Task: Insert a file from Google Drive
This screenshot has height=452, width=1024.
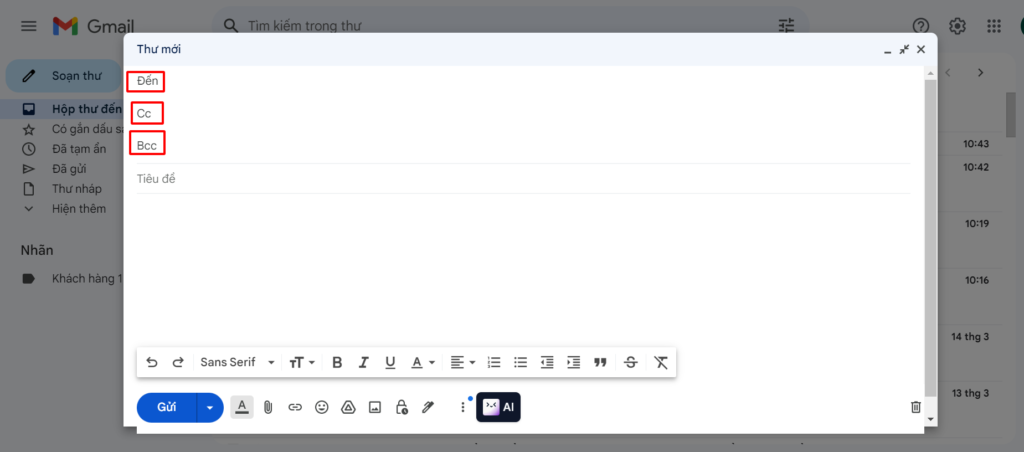Action: coord(348,407)
